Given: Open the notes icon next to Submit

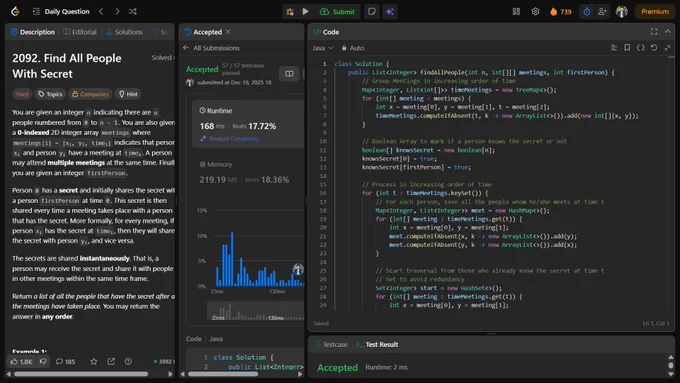Looking at the screenshot, I should (x=372, y=12).
